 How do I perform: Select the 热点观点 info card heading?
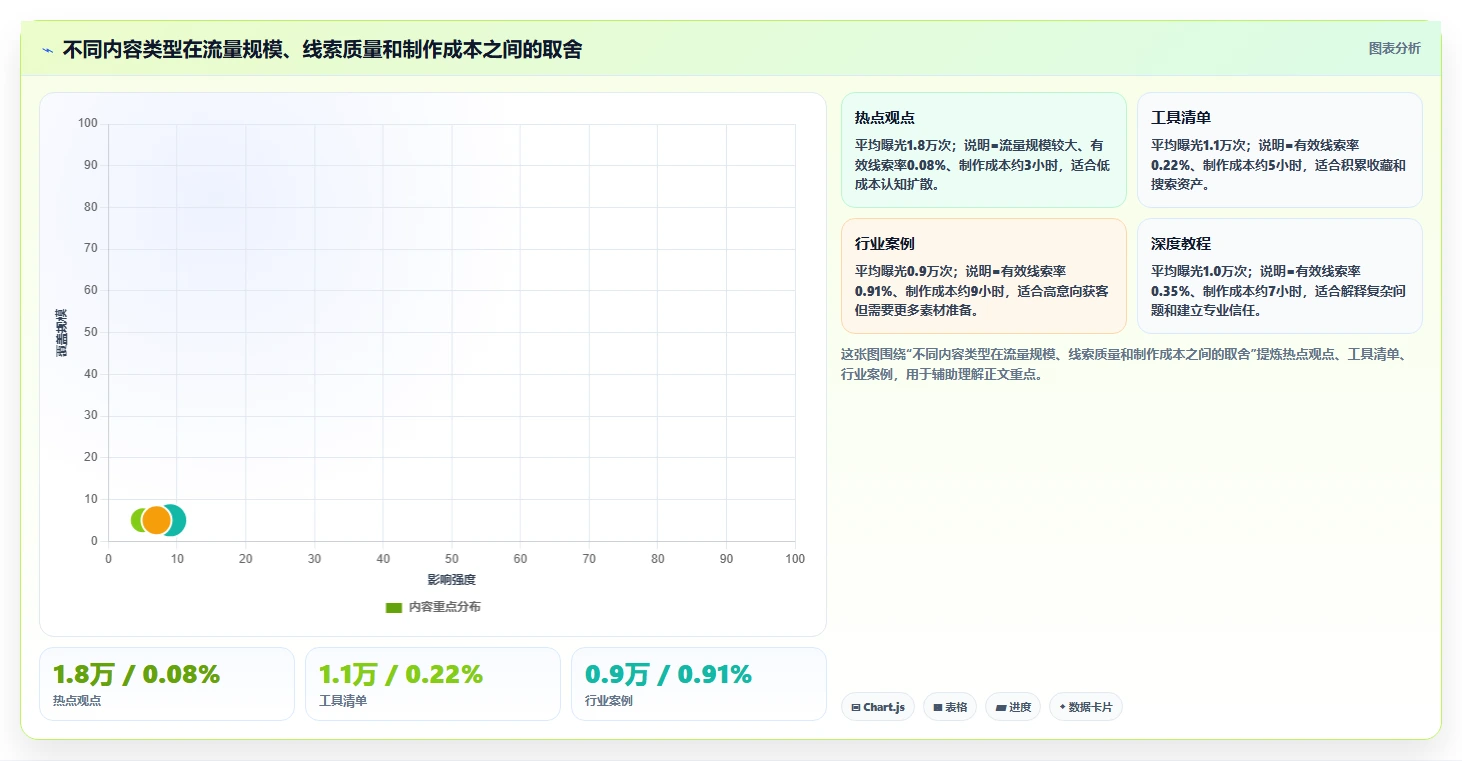[x=885, y=118]
